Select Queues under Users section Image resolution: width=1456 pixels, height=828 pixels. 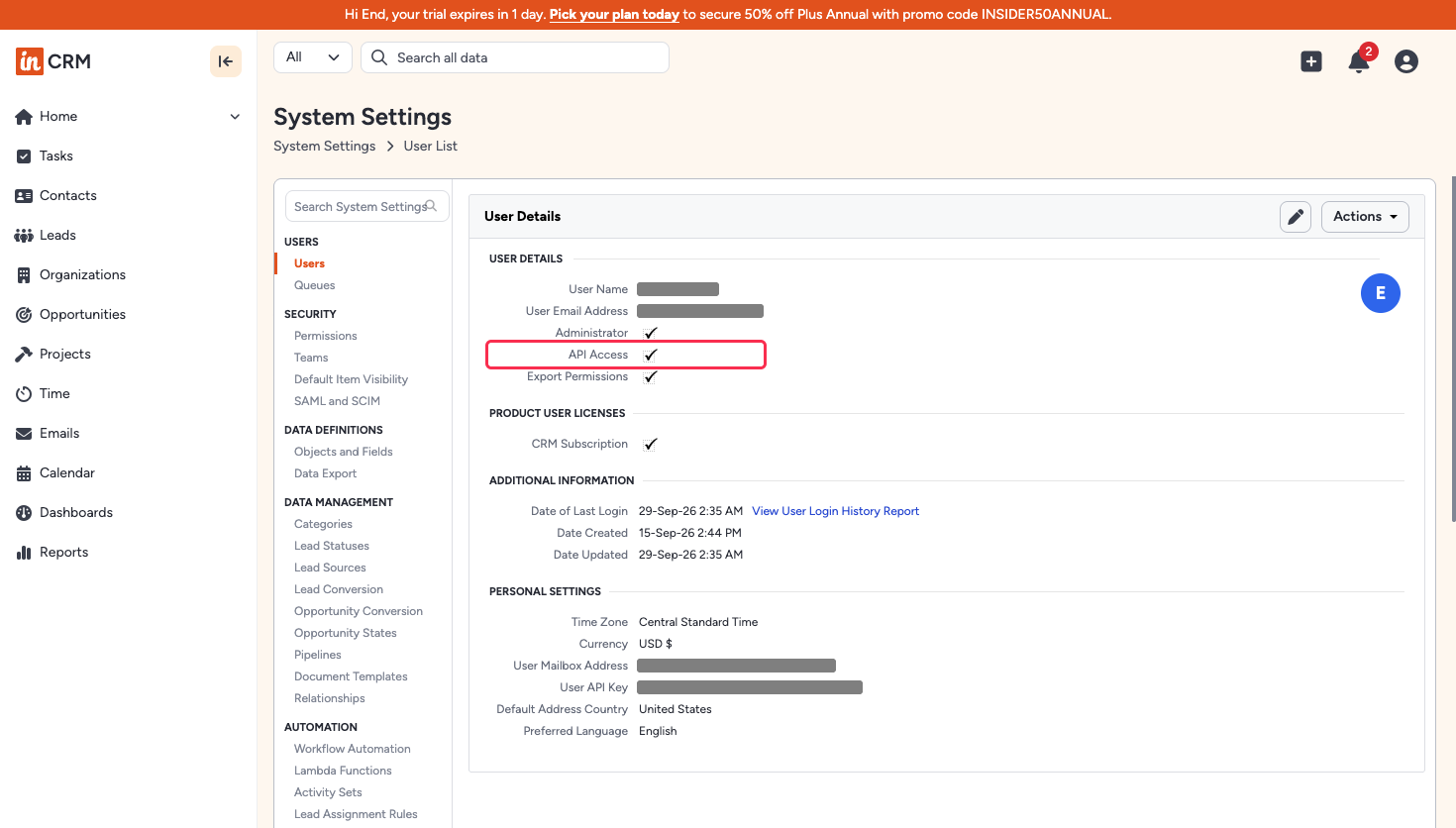click(x=315, y=285)
